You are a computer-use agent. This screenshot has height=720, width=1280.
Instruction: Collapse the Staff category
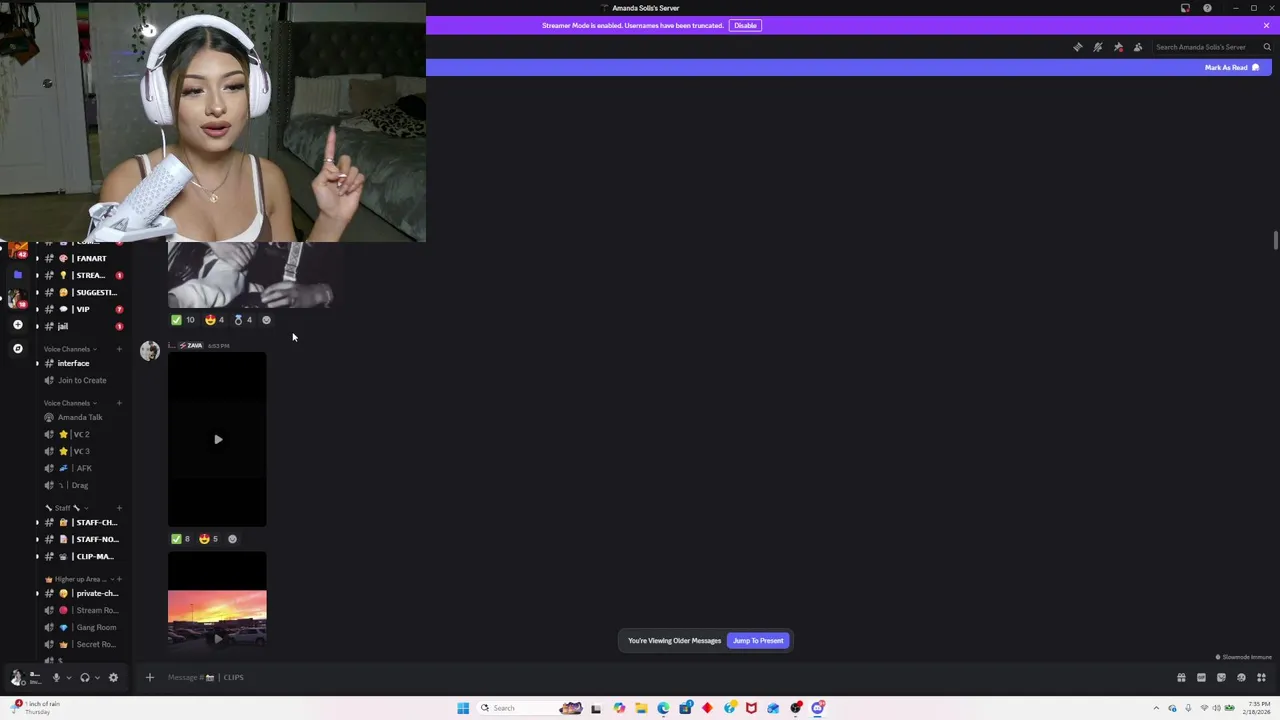point(66,508)
